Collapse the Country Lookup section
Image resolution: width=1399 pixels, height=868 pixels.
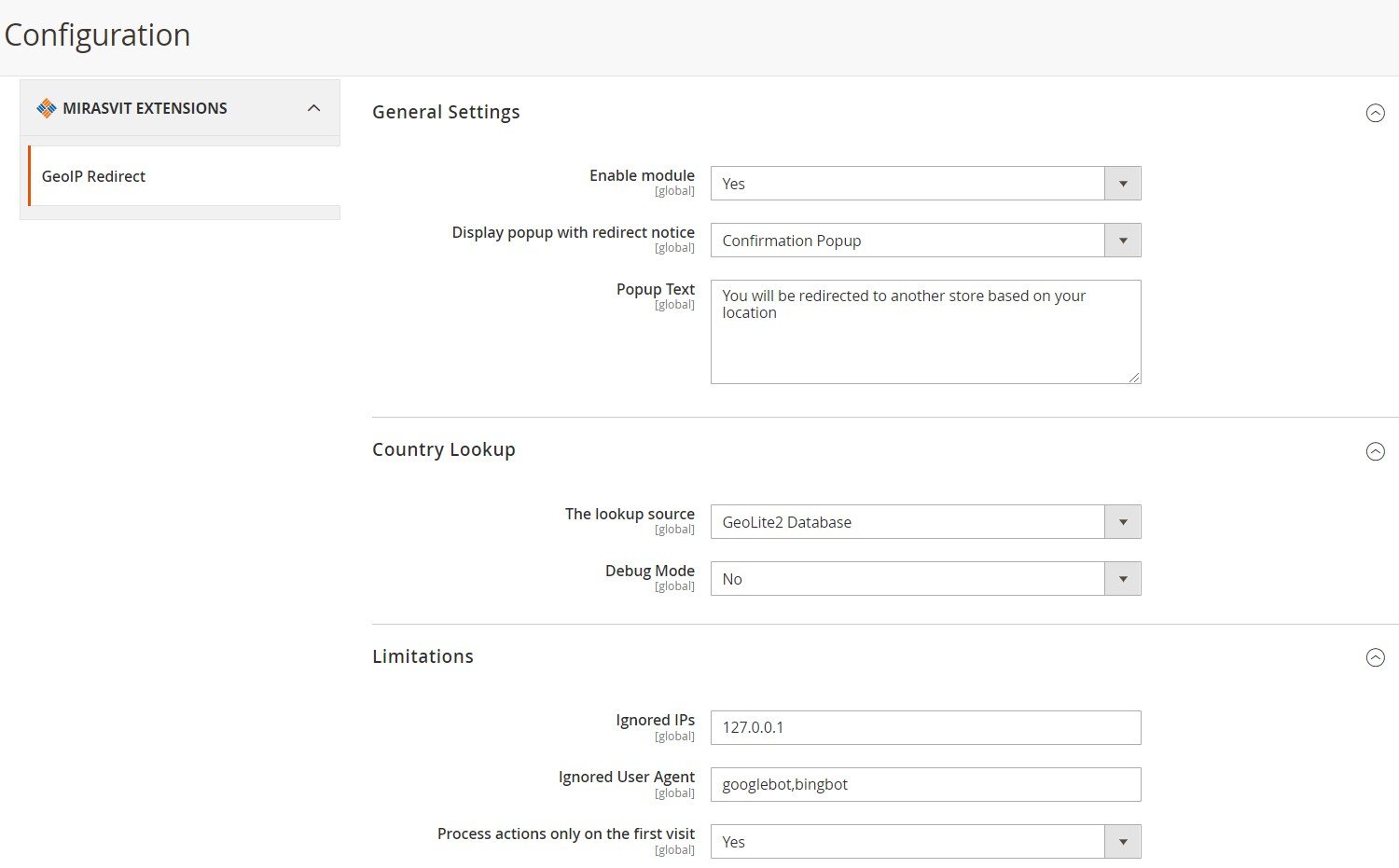pyautogui.click(x=1375, y=451)
